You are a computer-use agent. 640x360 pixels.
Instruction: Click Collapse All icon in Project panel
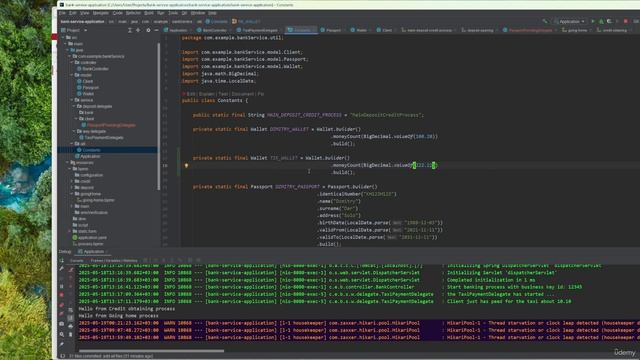[129, 30]
